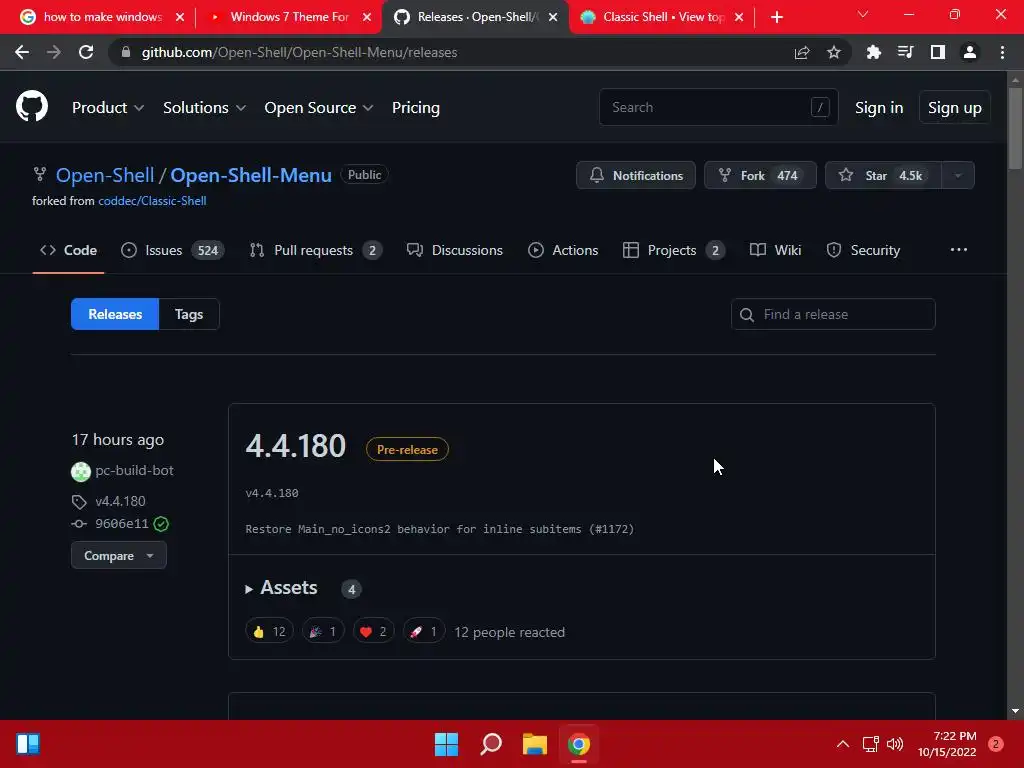Open File Explorer from taskbar
The image size is (1024, 768).
click(535, 744)
